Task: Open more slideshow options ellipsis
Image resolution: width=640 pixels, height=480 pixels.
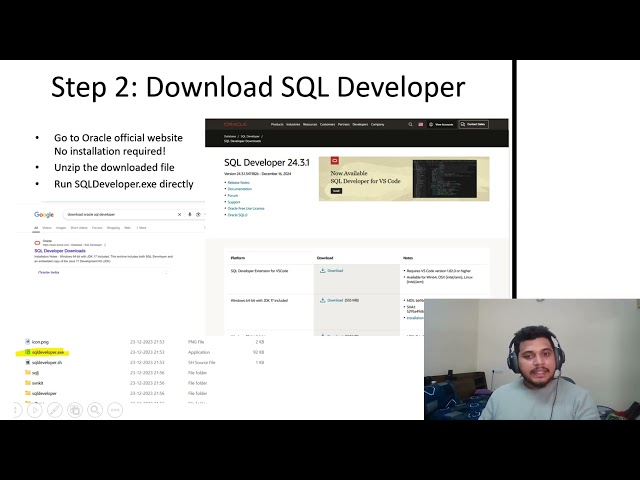Action: click(115, 409)
